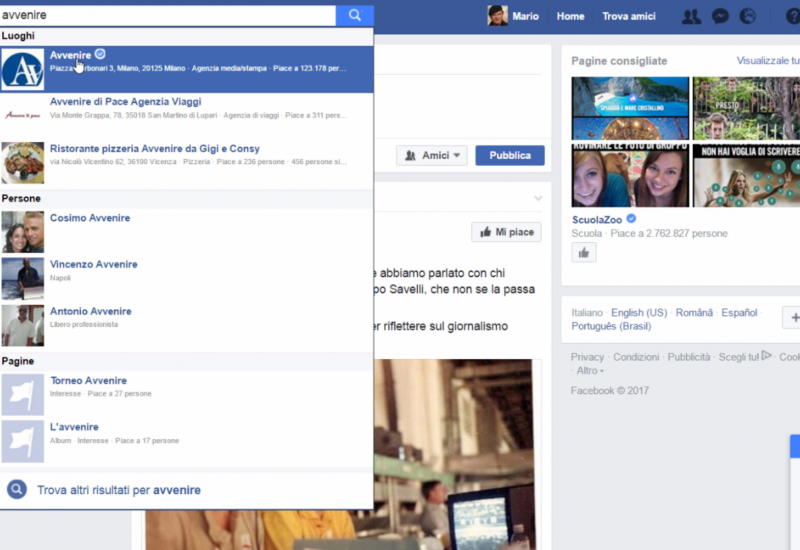Expand the post options chevron
800x550 pixels.
click(x=538, y=198)
